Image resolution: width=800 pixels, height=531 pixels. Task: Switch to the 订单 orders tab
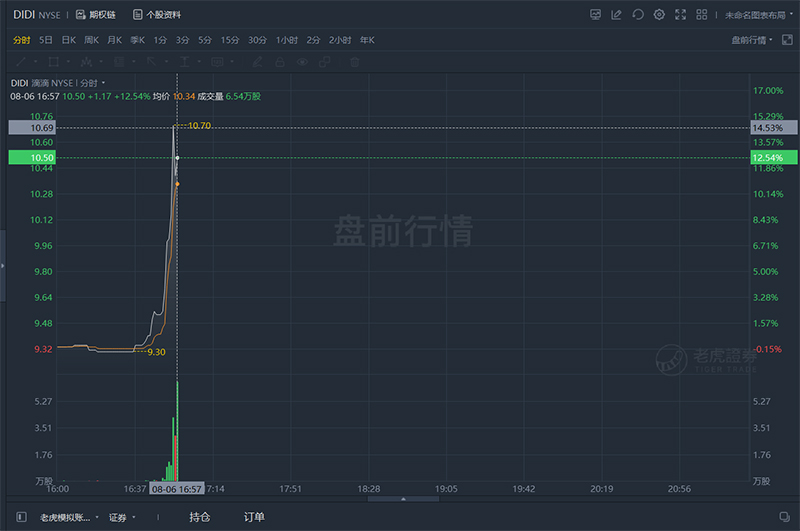point(254,517)
